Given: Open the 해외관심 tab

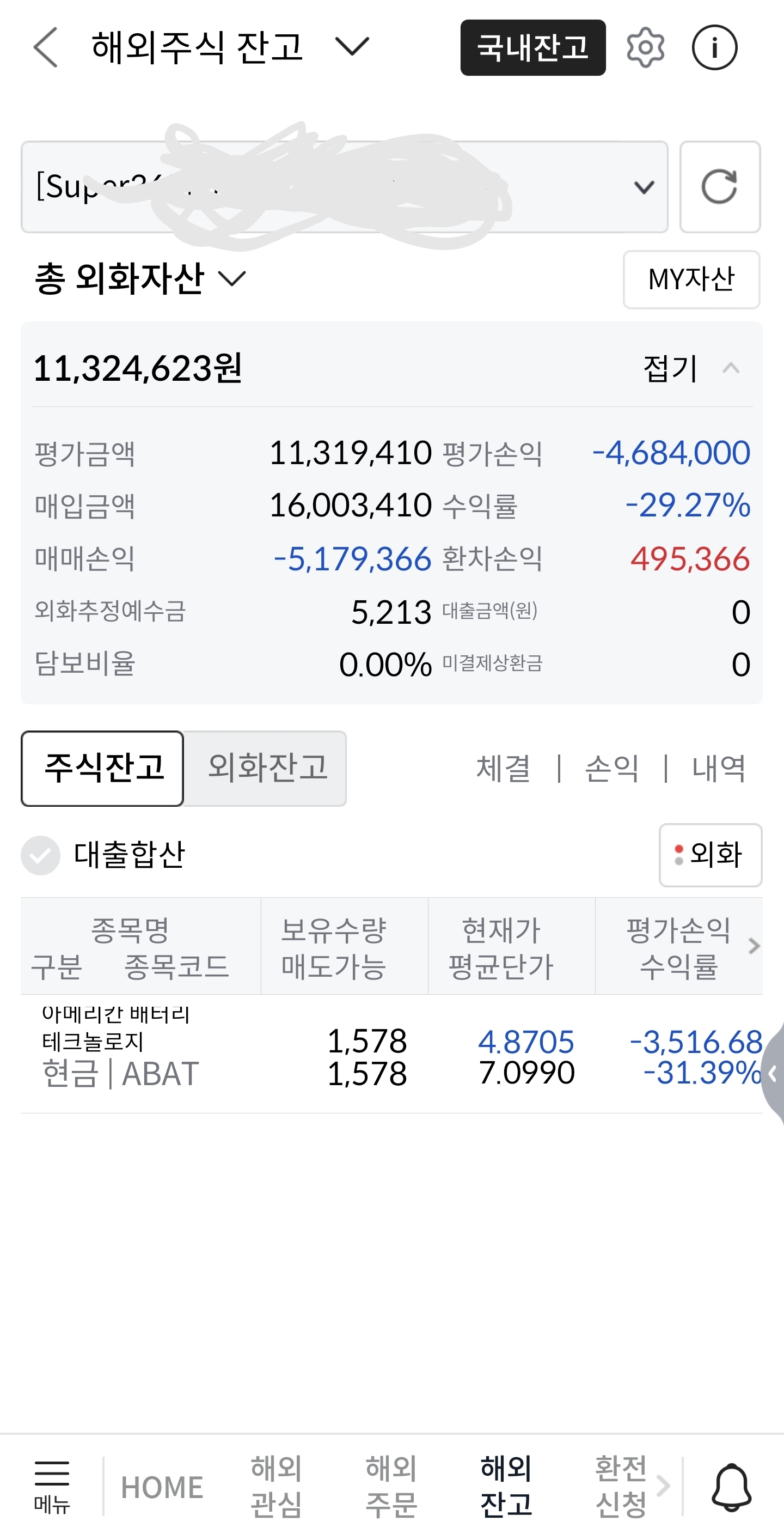Looking at the screenshot, I should [275, 1486].
